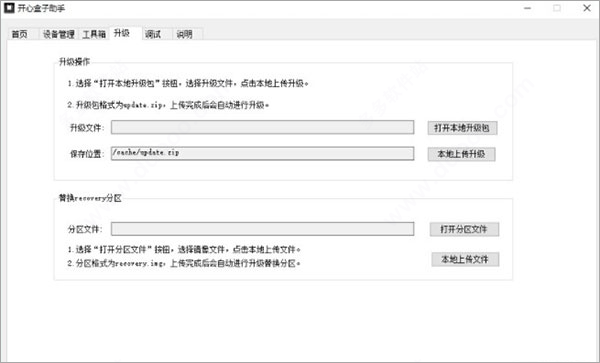The width and height of the screenshot is (600, 363).
Task: Click the 分区文件 input field
Action: click(x=262, y=229)
